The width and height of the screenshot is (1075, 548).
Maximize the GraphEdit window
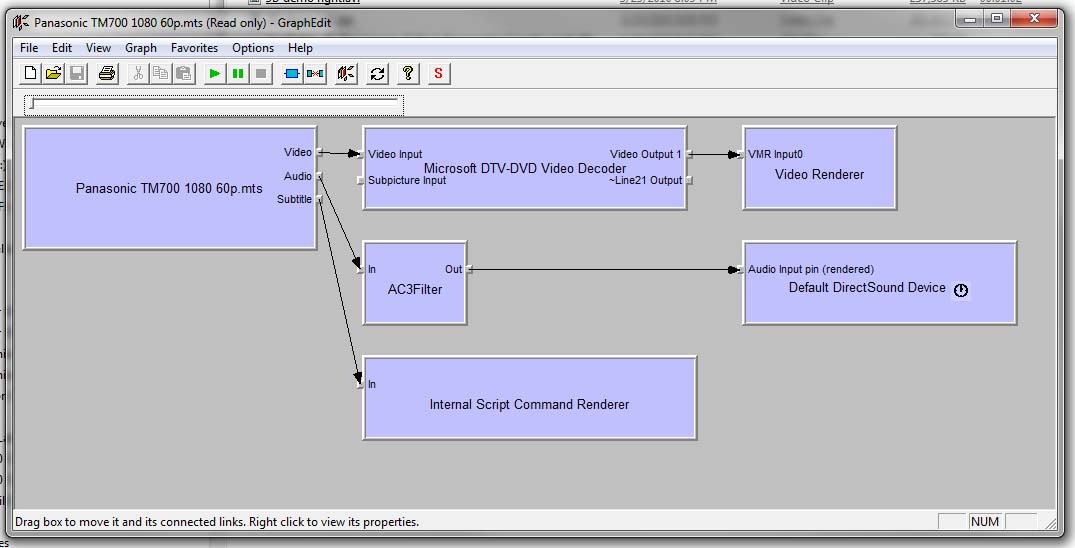tap(997, 19)
